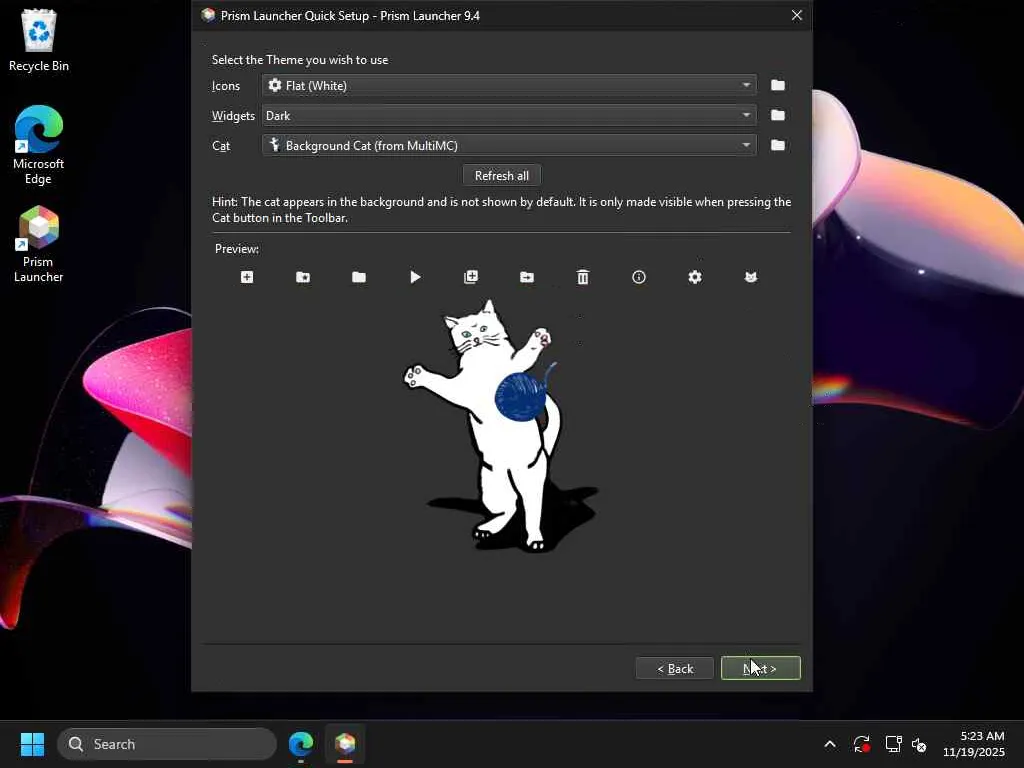This screenshot has width=1024, height=768.
Task: Click the Add Instance icon in preview toolbar
Action: [247, 277]
